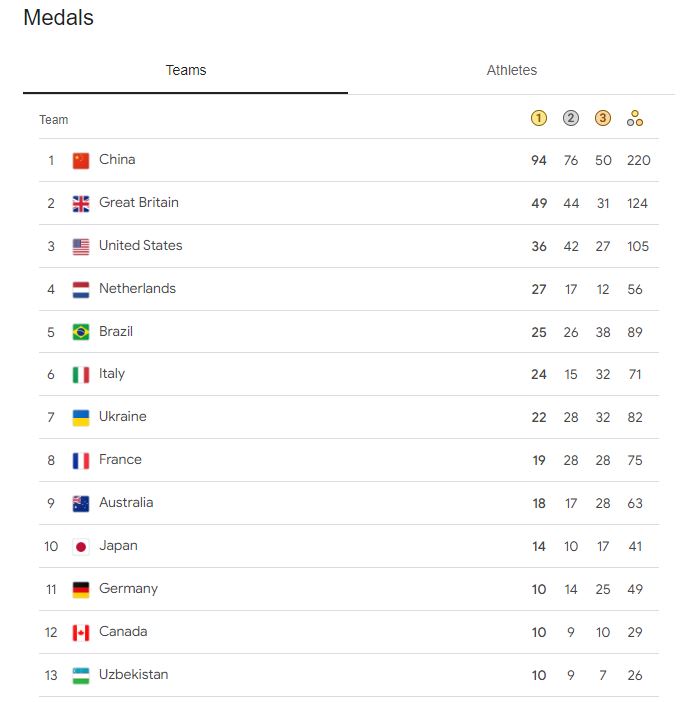690x702 pixels.
Task: Click the Germany team name
Action: click(129, 589)
